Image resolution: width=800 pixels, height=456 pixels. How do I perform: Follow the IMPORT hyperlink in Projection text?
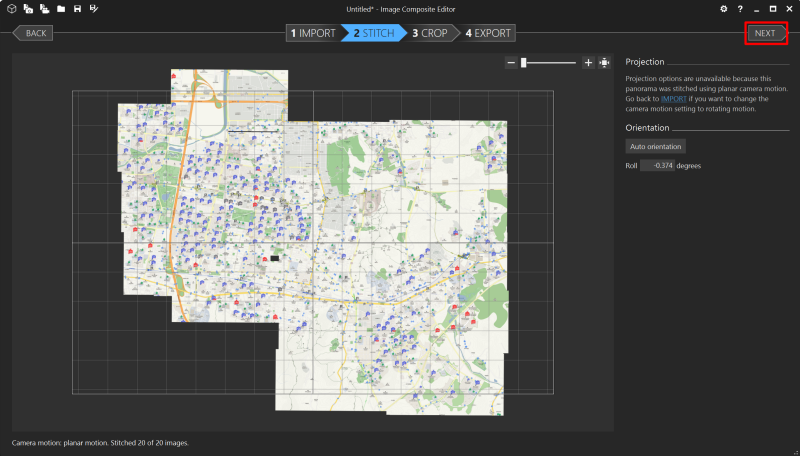[672, 99]
